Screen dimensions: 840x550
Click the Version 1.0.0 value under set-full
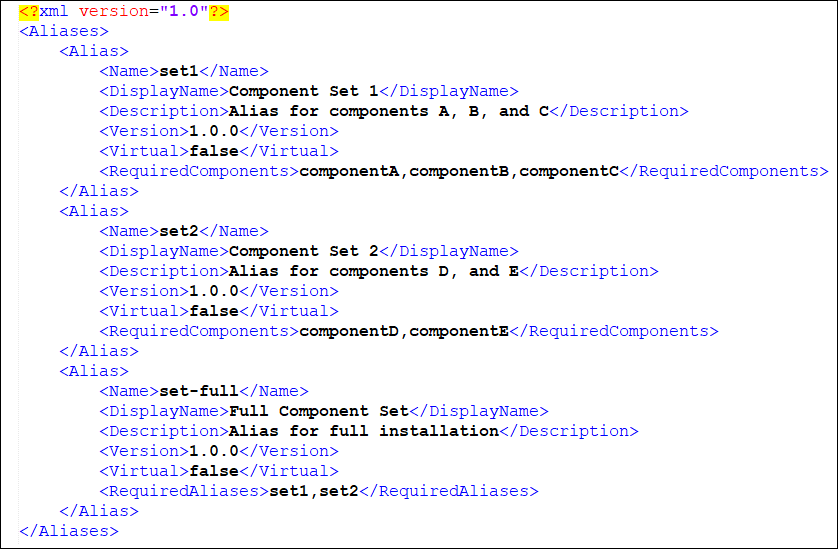pyautogui.click(x=214, y=451)
